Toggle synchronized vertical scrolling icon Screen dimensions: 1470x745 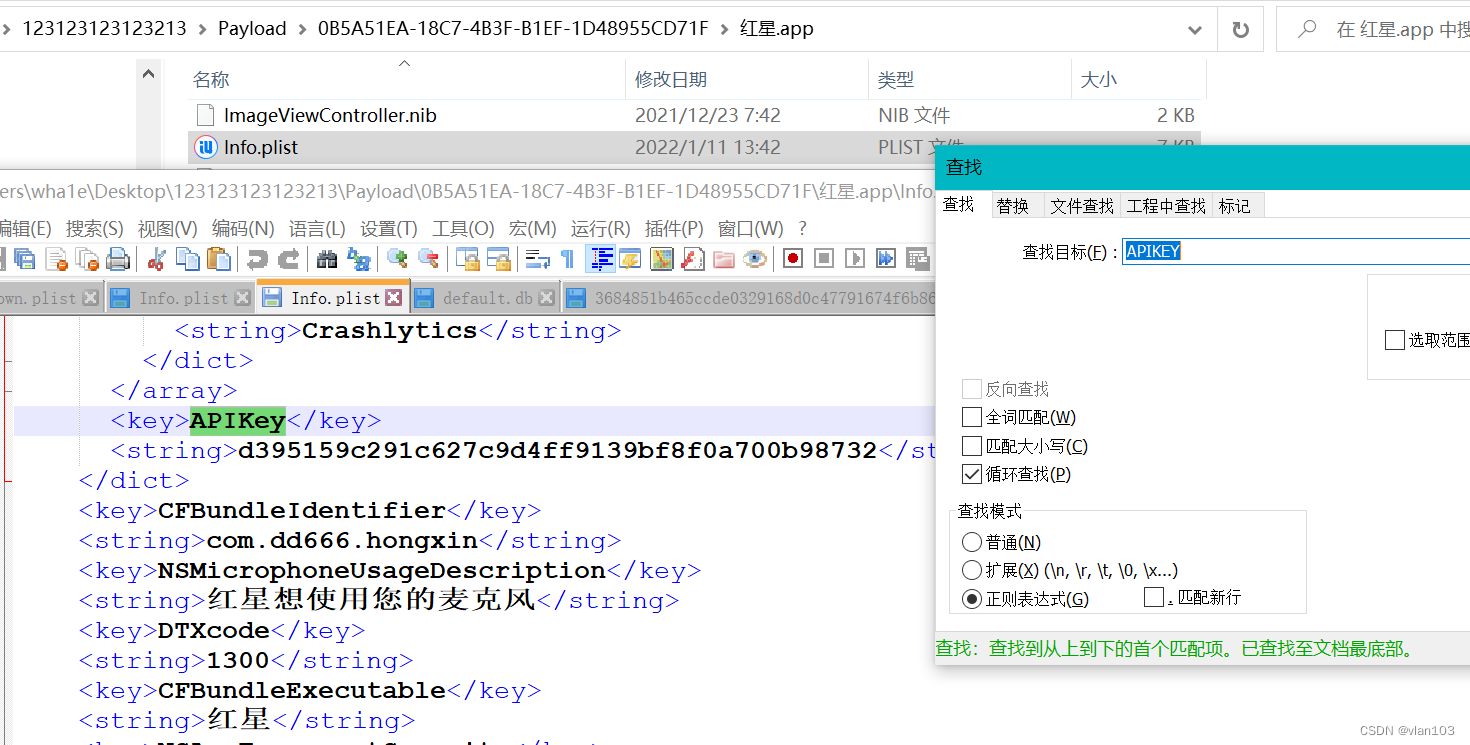[467, 259]
